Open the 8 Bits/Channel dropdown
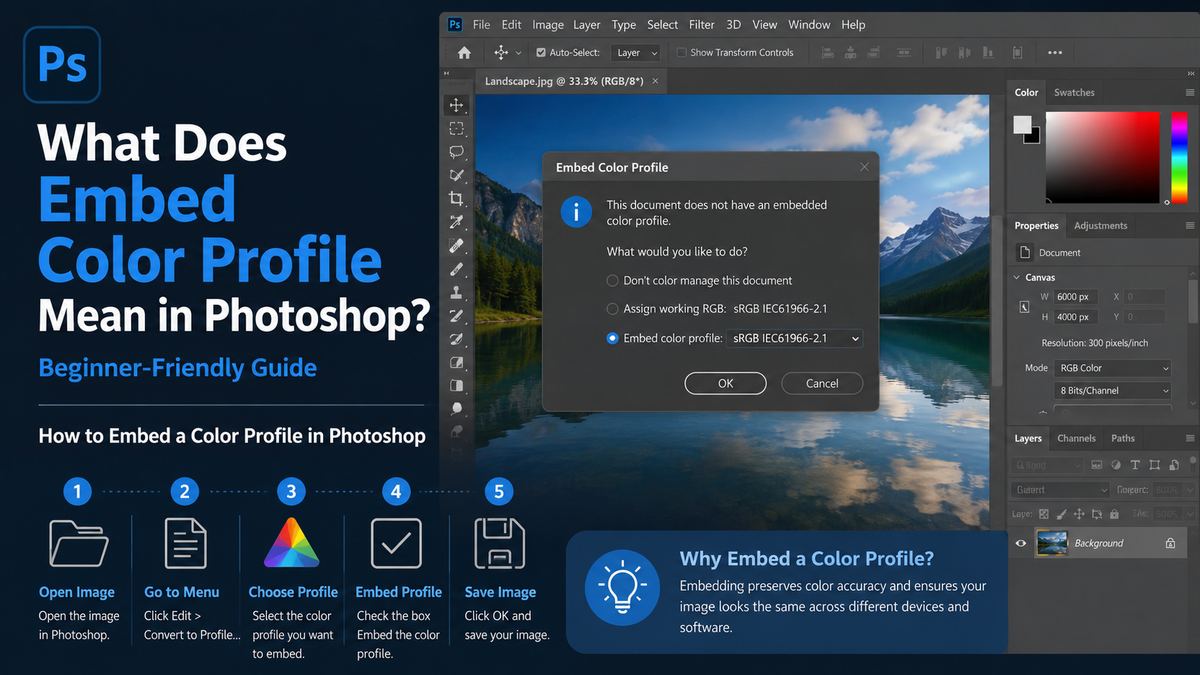 pos(1112,391)
